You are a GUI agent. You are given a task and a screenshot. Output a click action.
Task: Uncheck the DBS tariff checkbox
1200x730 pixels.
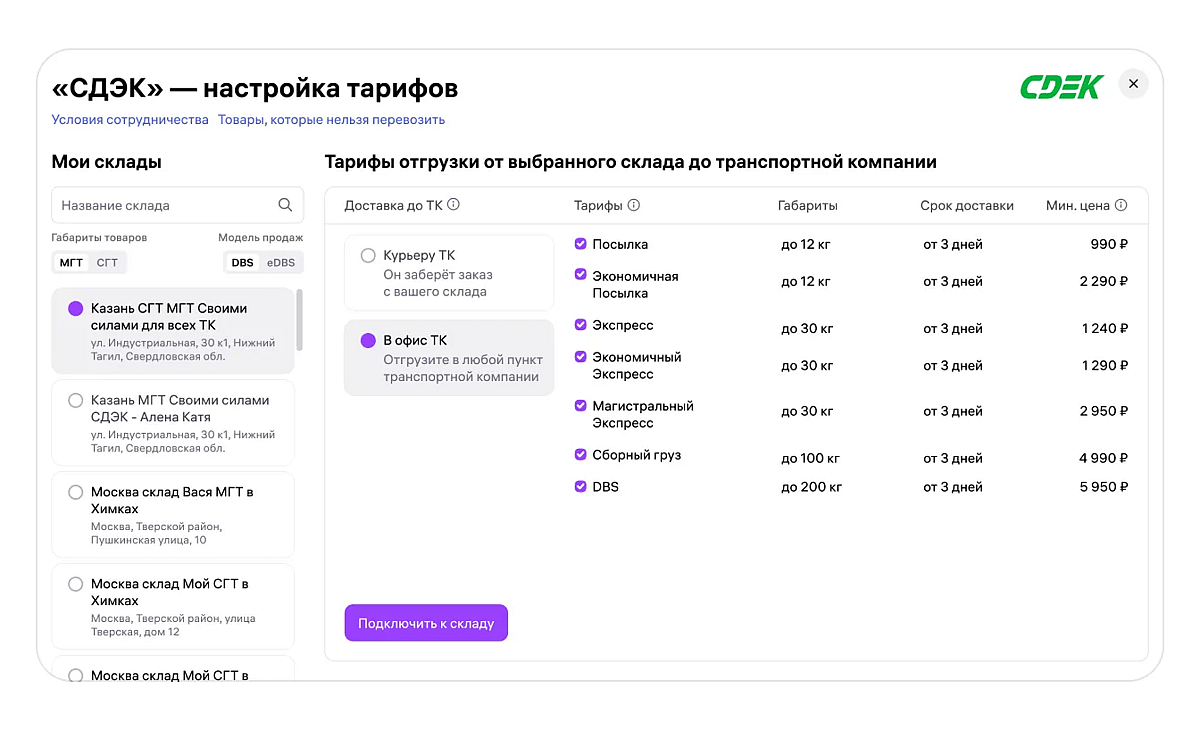tap(580, 486)
